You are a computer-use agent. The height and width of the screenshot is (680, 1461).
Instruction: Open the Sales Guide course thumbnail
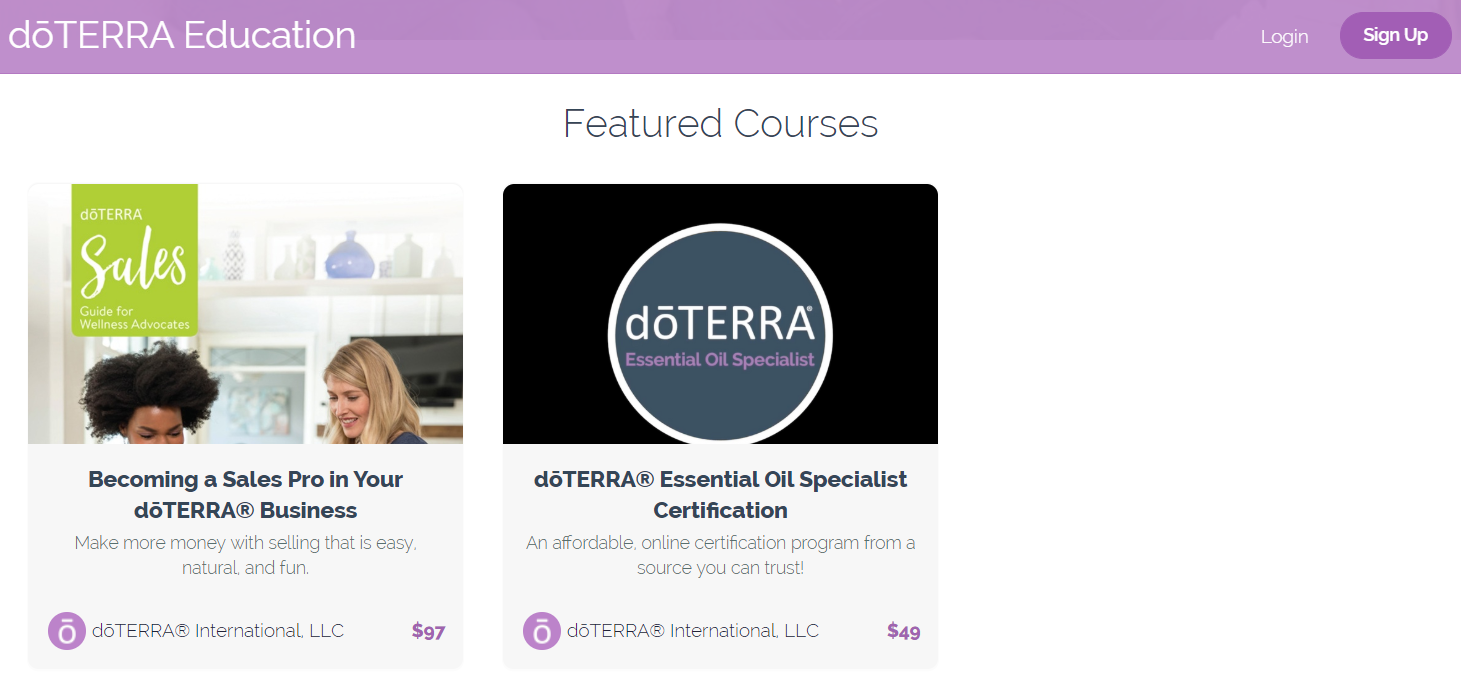click(245, 314)
